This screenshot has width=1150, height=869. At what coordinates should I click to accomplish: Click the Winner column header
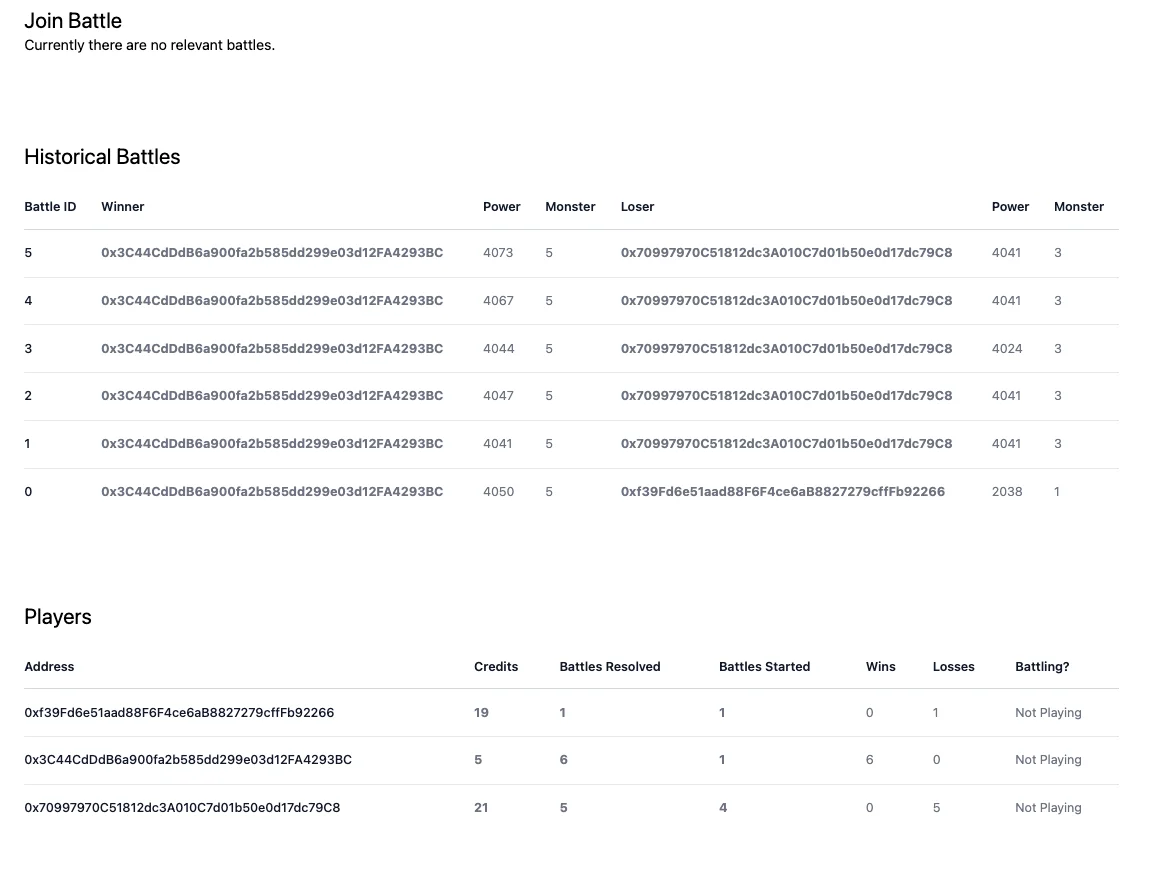click(123, 207)
